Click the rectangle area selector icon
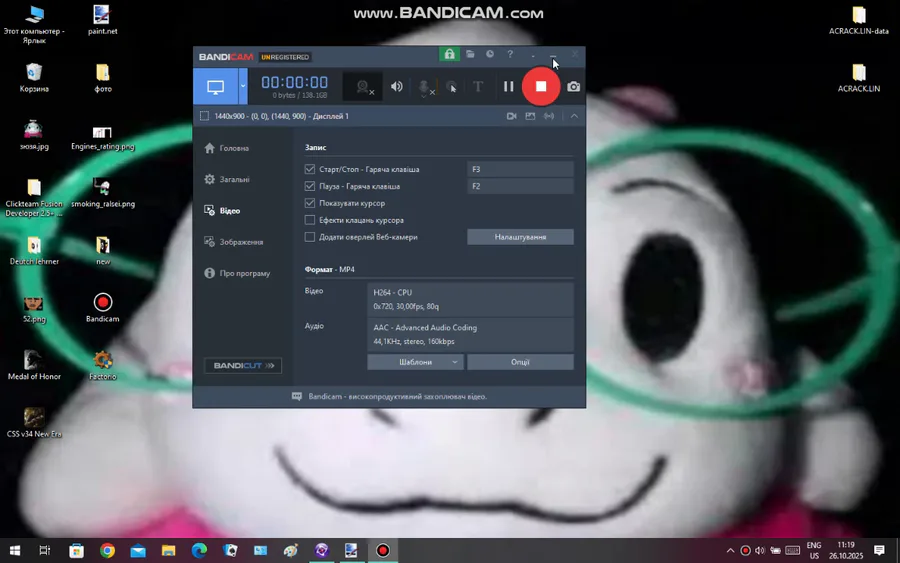Screen dimensions: 900x563 pos(204,116)
